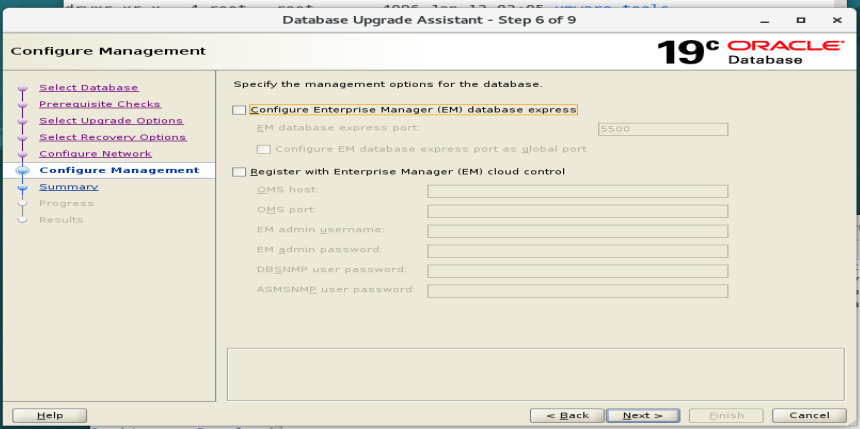Click the 'Specify the management options' text
The height and width of the screenshot is (429, 860).
click(x=388, y=84)
